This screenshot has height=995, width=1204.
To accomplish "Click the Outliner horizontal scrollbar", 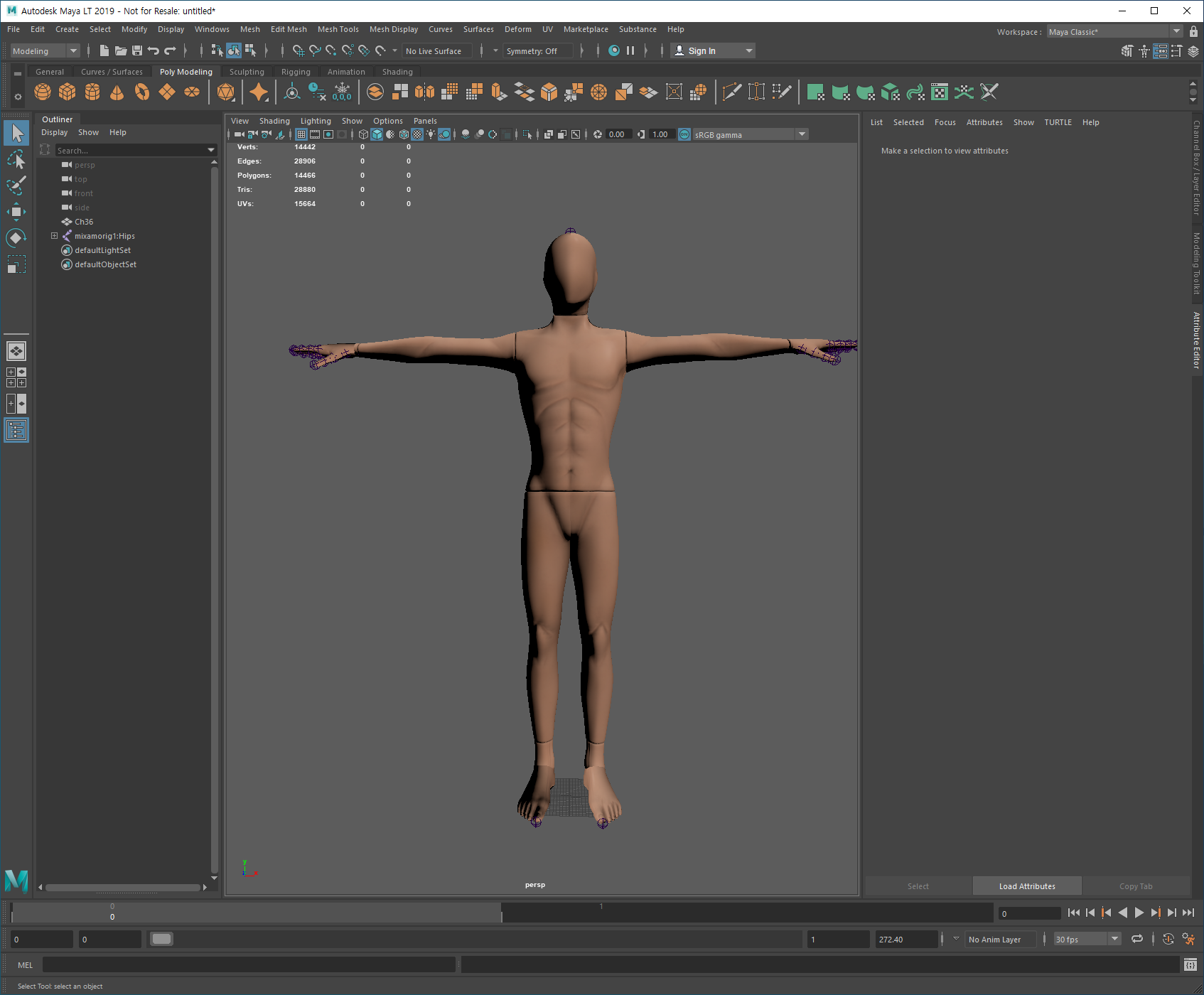I will (x=123, y=887).
